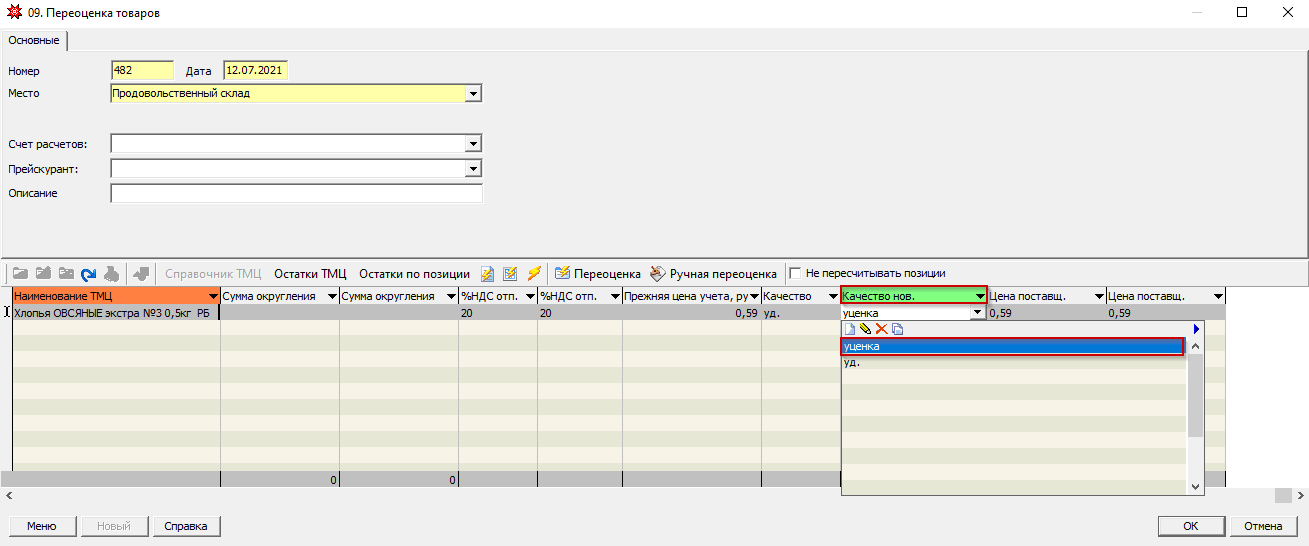Image resolution: width=1309 pixels, height=546 pixels.
Task: Open Остатки ТМЦ from the toolbar
Action: click(x=310, y=273)
